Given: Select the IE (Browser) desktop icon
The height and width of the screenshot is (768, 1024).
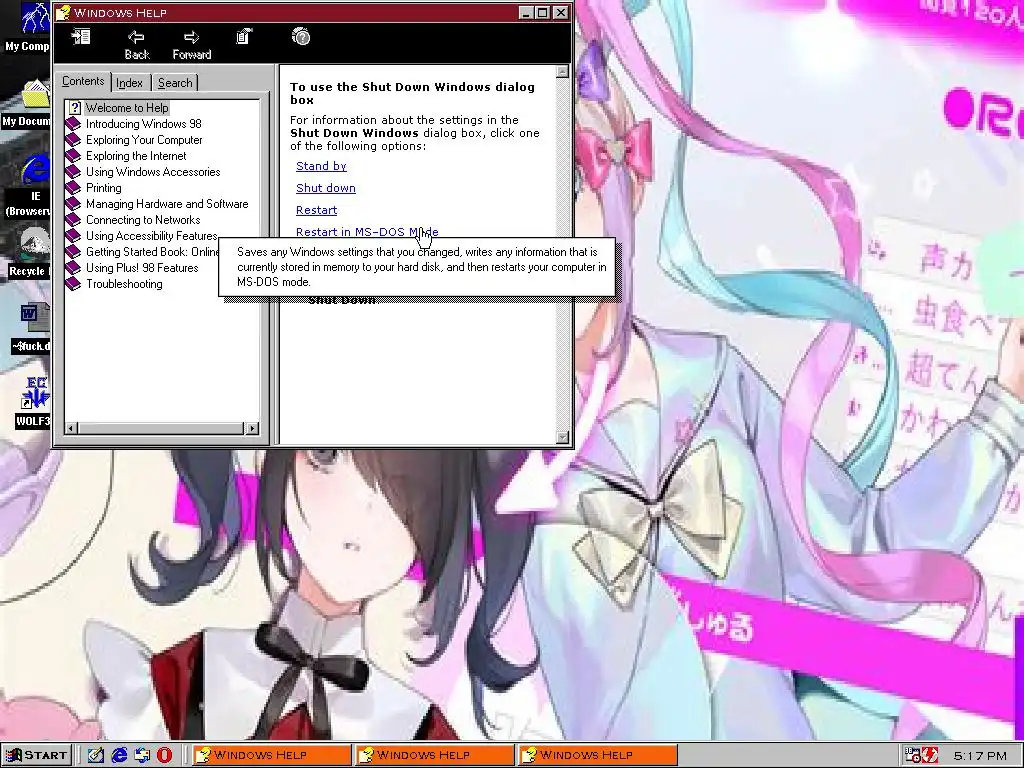Looking at the screenshot, I should coord(27,186).
